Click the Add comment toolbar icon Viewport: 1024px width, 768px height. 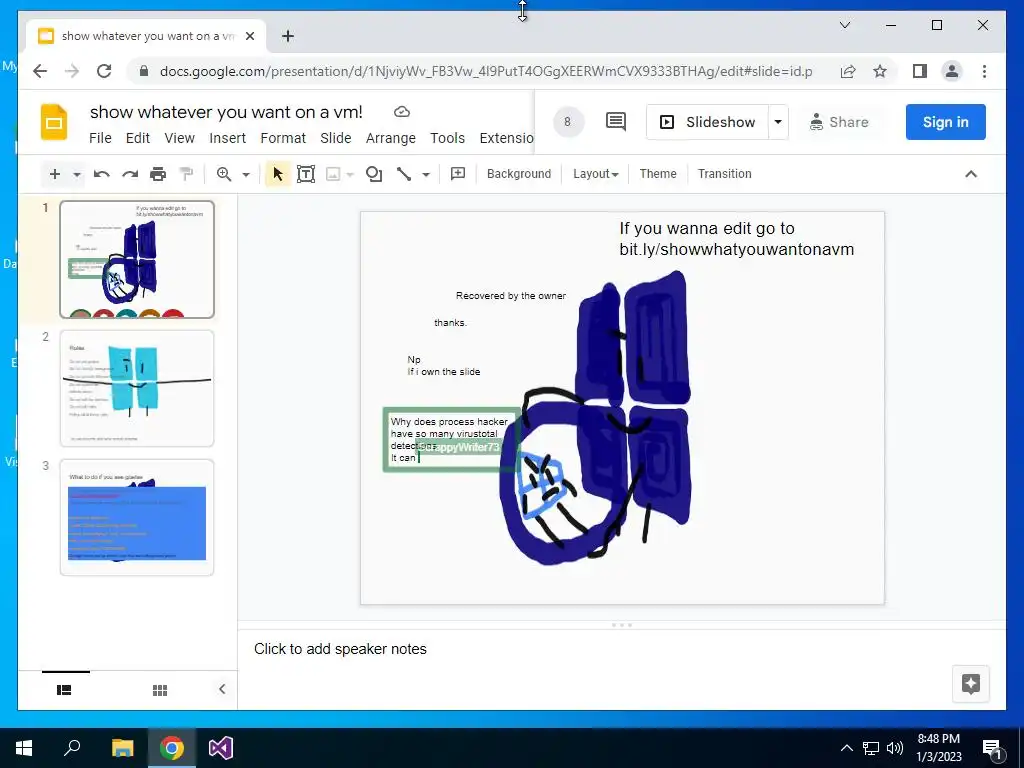coord(458,174)
